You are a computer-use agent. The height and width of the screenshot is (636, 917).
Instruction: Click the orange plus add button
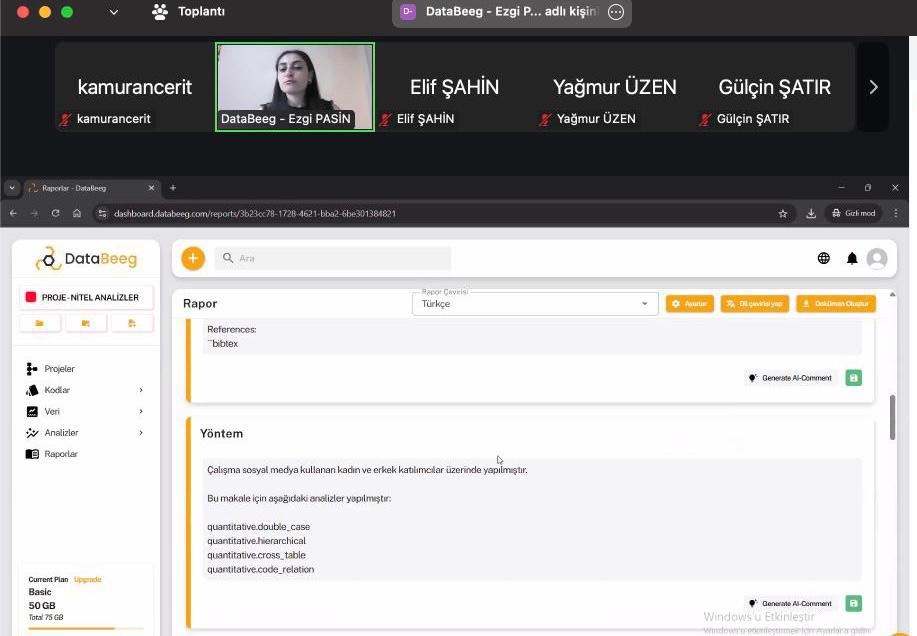pyautogui.click(x=193, y=258)
